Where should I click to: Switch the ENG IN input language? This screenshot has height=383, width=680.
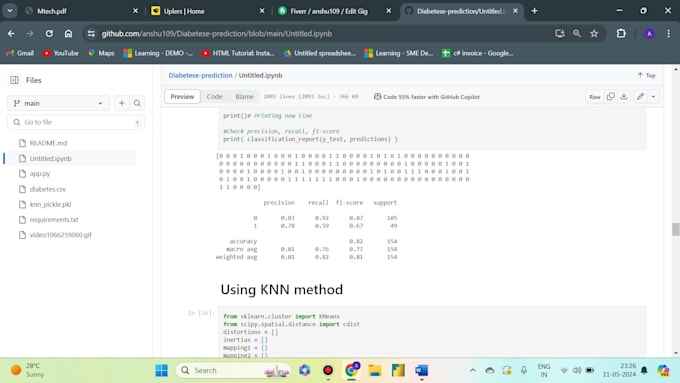544,370
